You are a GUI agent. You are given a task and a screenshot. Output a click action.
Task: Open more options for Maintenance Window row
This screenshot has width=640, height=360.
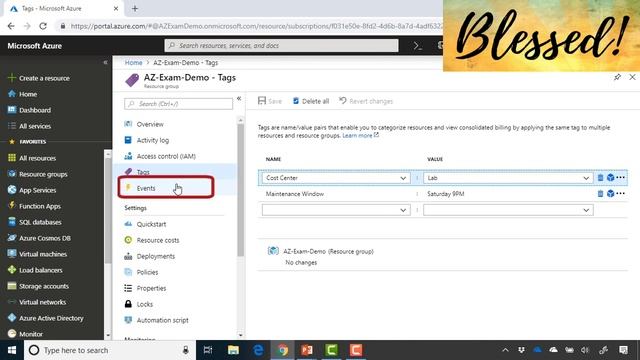(x=621, y=193)
